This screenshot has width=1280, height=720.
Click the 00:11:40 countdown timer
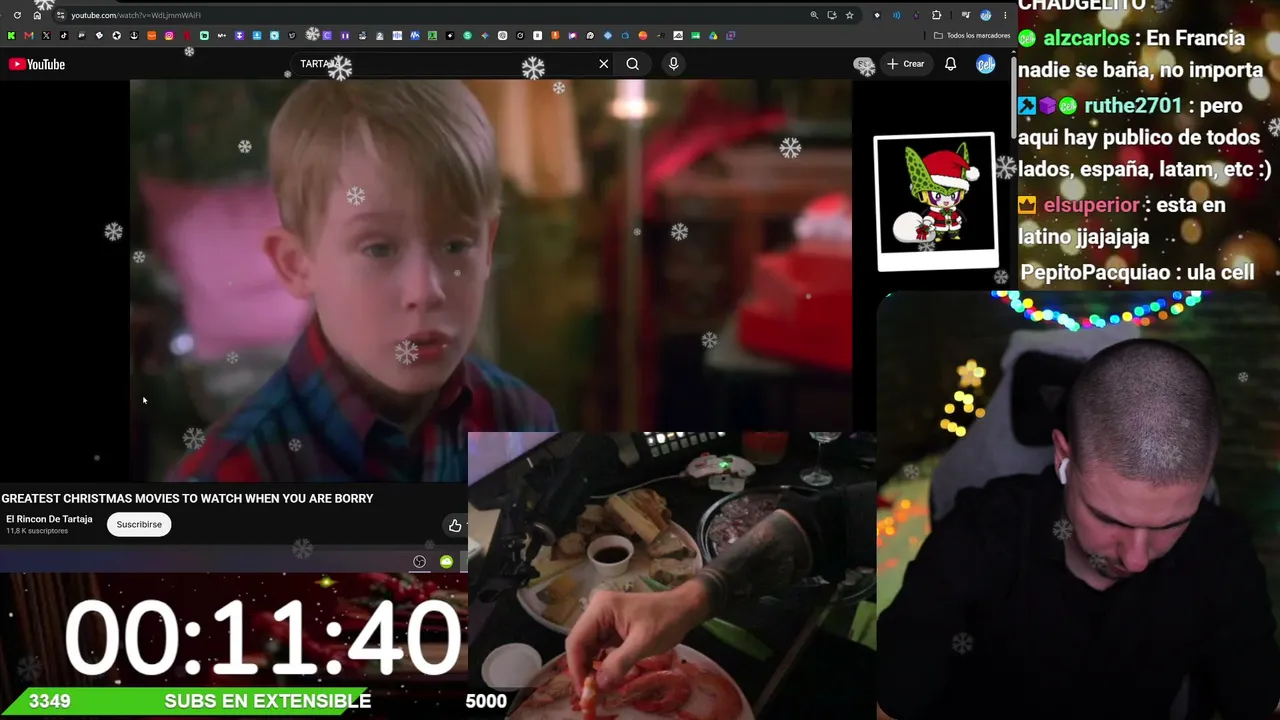pyautogui.click(x=263, y=637)
